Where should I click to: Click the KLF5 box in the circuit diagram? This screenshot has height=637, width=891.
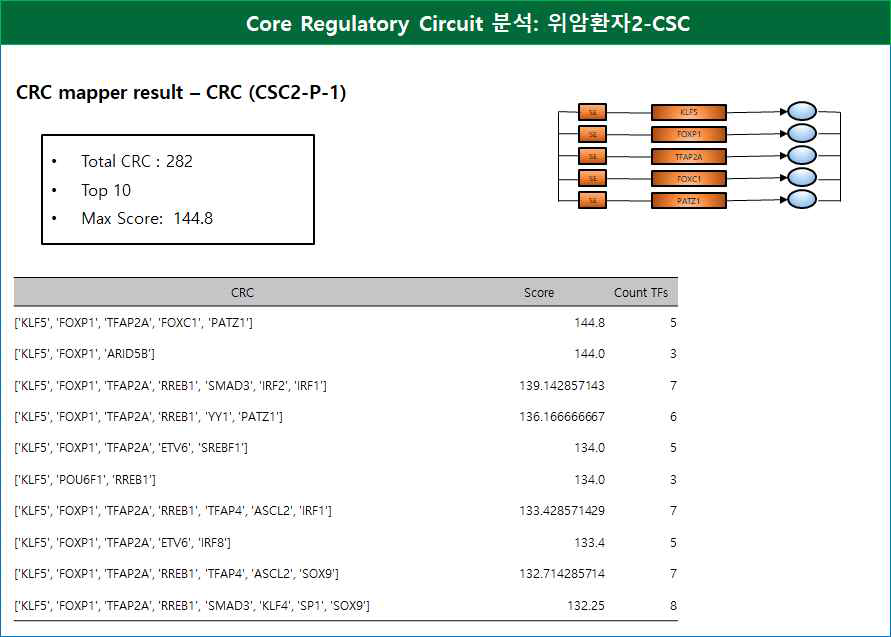[x=689, y=112]
